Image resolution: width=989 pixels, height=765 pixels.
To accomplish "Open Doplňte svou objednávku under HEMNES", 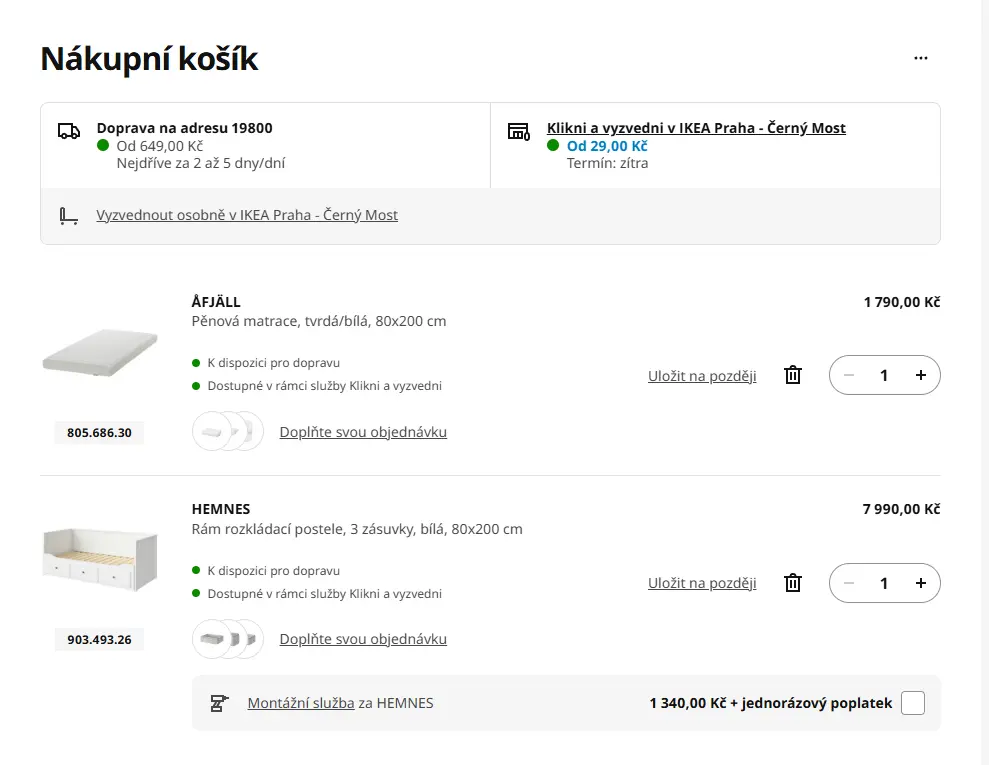I will 363,639.
